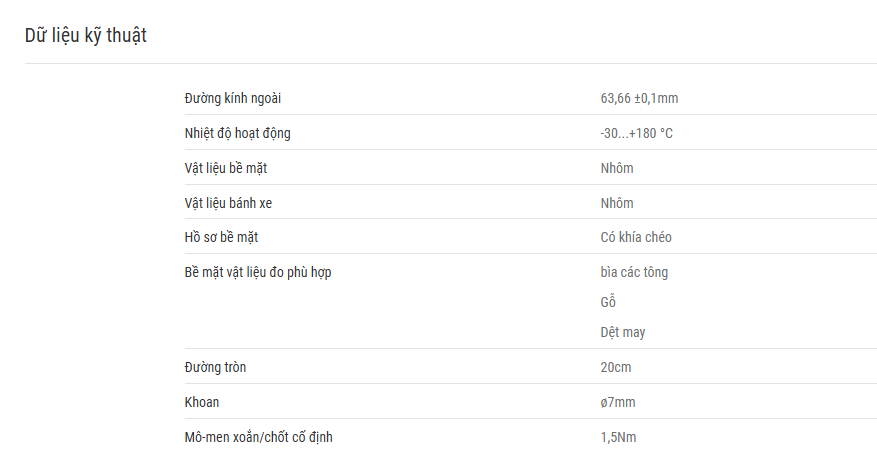Click 'Nhôm' value beside Vật liệu bánh xe
877x469 pixels.
pyautogui.click(x=617, y=203)
